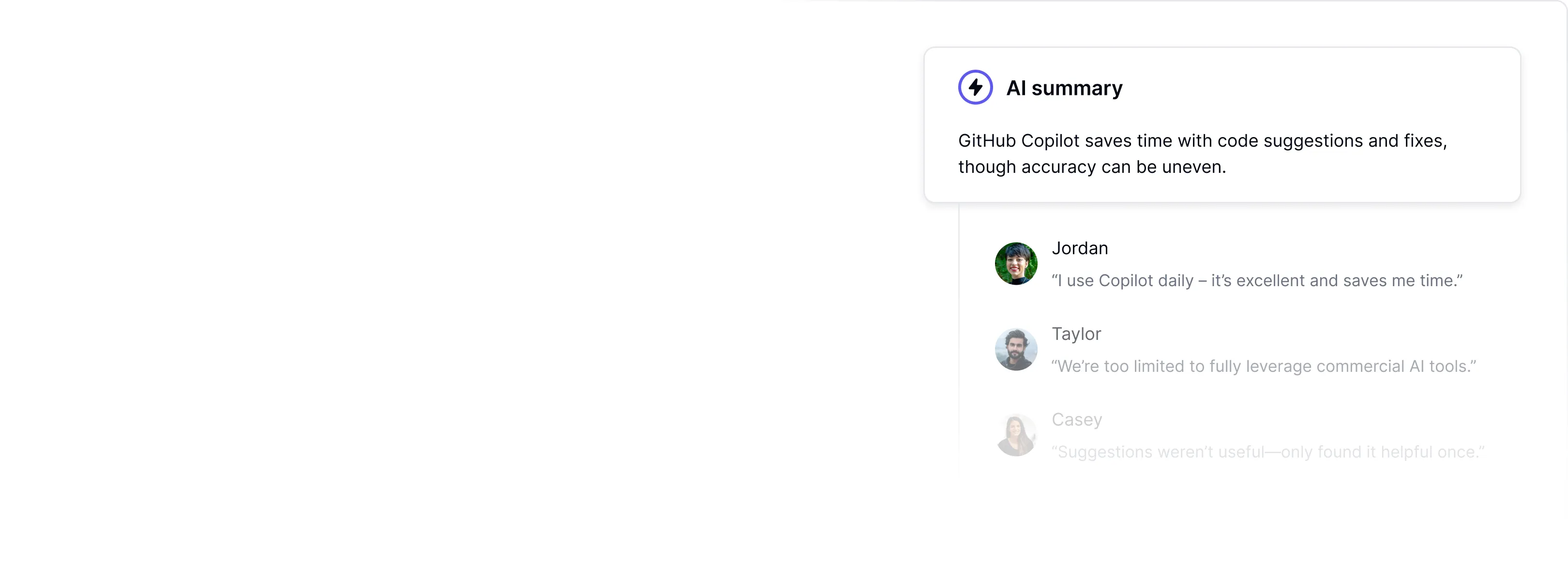Open Taylor's quote about commercial AI tools
This screenshot has height=581, width=1568.
[1264, 367]
